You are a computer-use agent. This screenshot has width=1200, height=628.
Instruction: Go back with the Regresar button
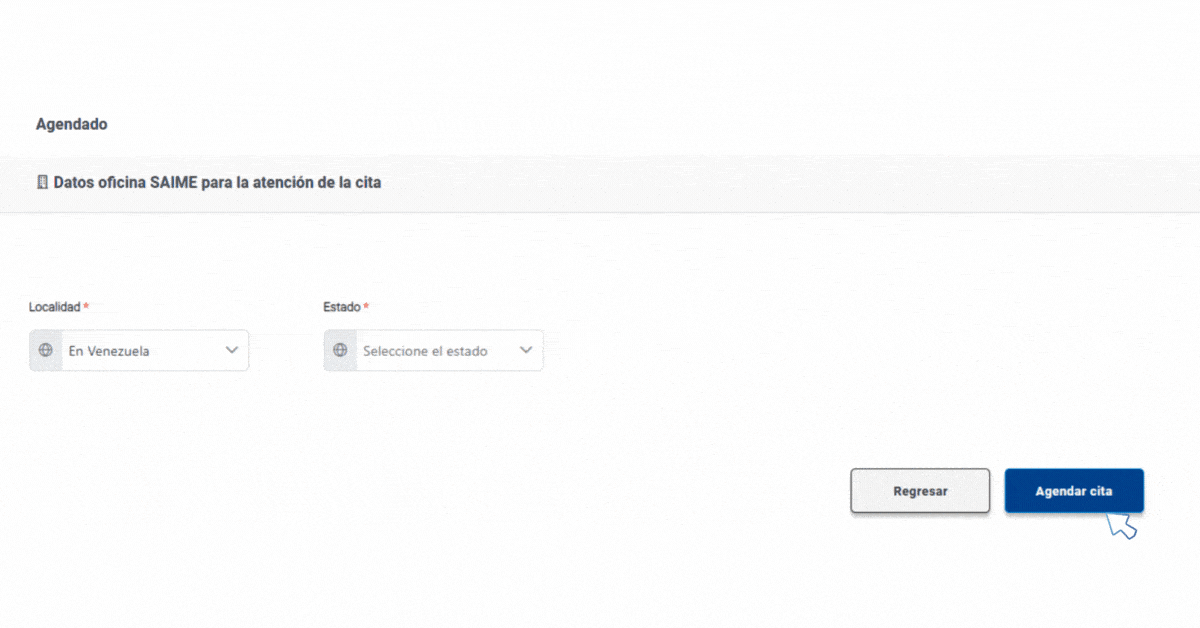coord(920,491)
